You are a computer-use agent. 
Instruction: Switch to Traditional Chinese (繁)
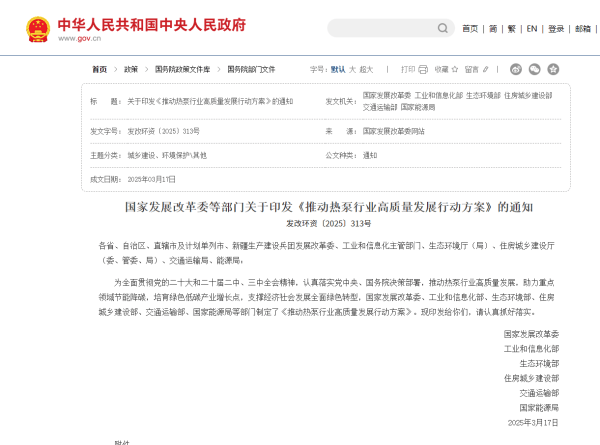(x=512, y=29)
